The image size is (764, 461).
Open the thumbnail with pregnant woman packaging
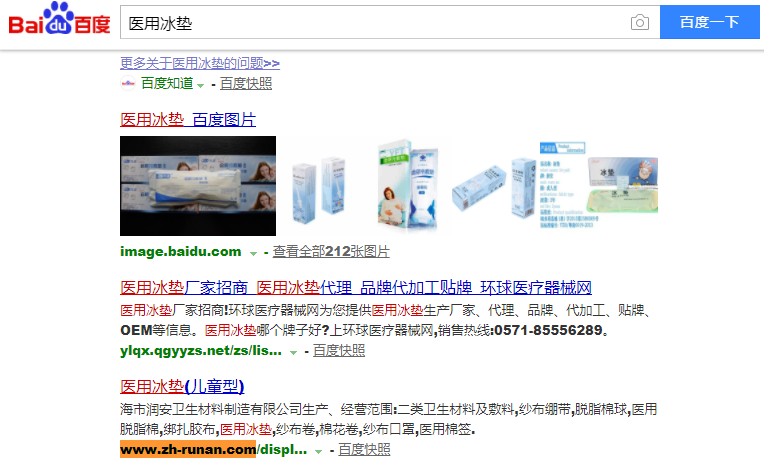(408, 185)
